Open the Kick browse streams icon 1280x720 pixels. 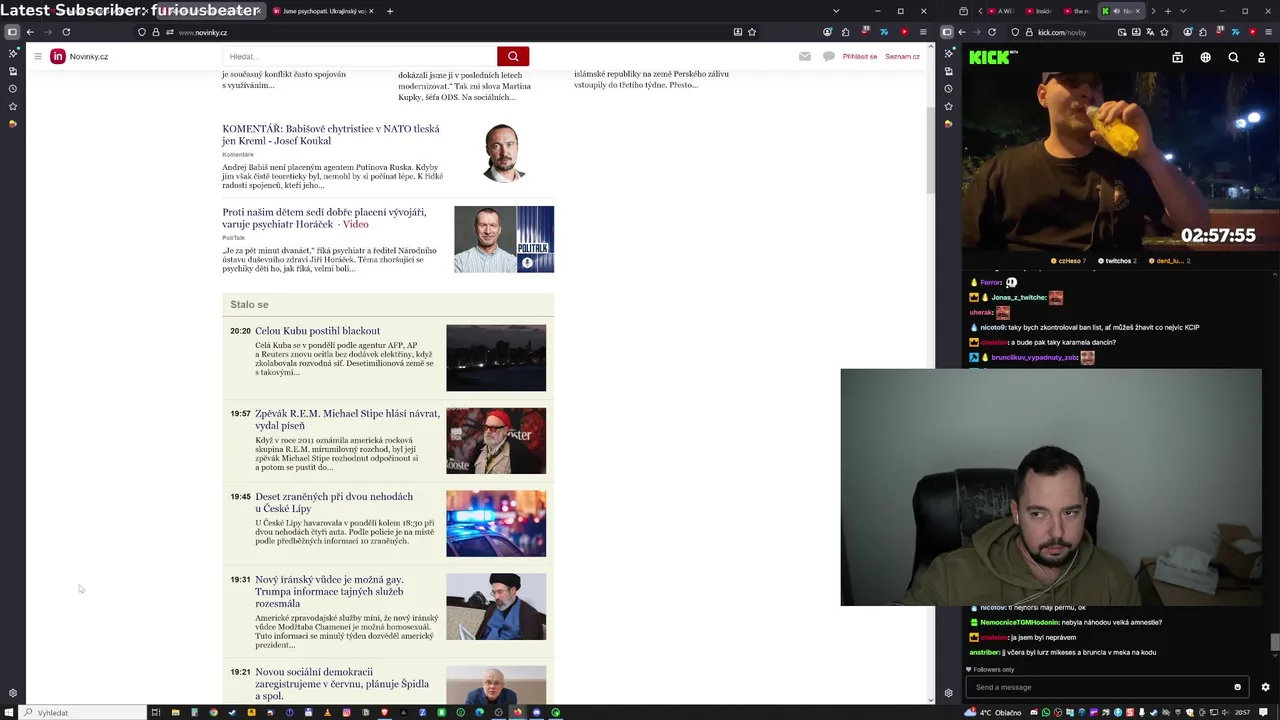click(1177, 57)
